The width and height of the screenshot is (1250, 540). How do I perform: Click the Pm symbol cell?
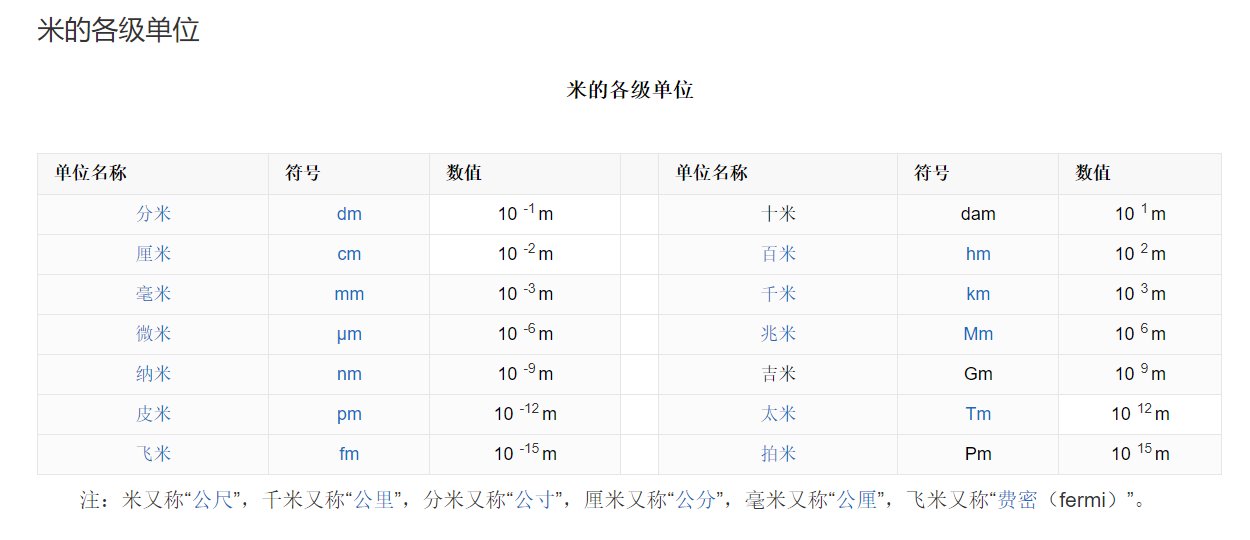click(978, 454)
